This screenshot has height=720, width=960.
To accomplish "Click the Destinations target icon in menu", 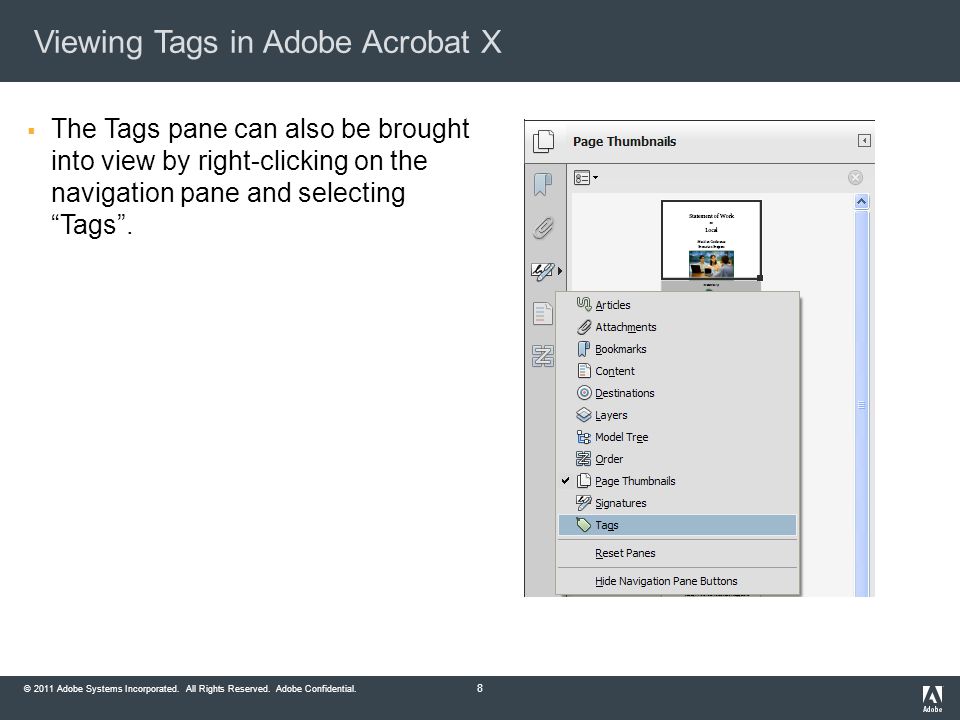I will point(584,393).
